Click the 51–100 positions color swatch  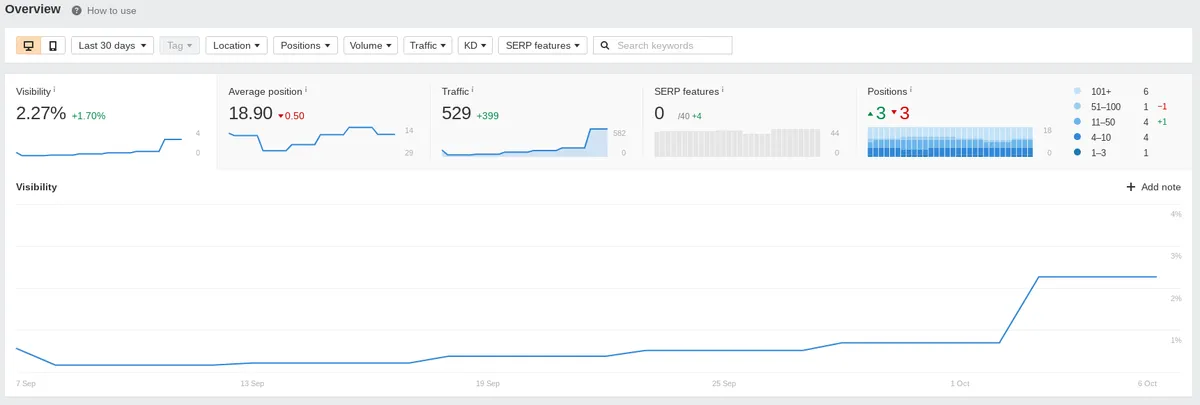1077,106
